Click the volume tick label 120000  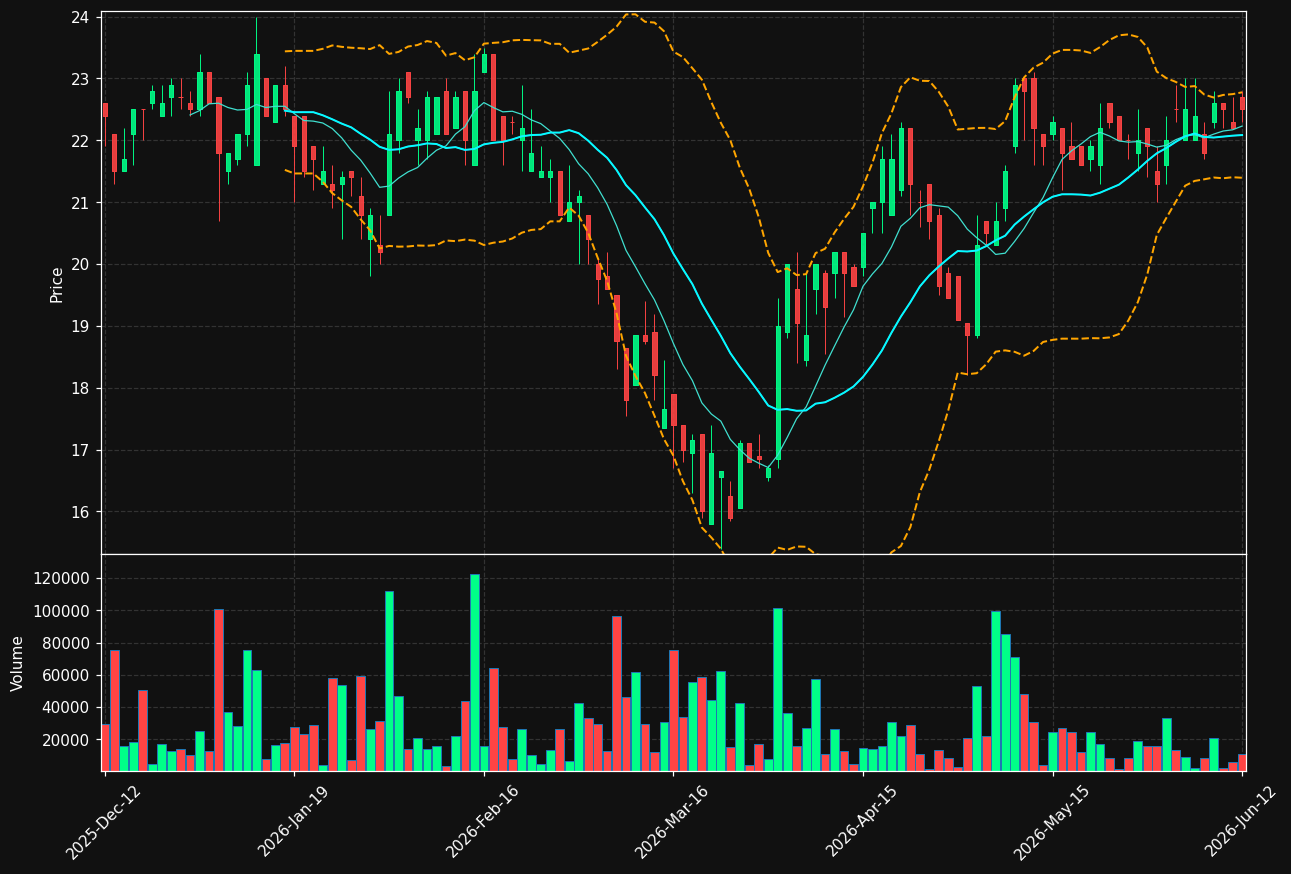coord(64,579)
